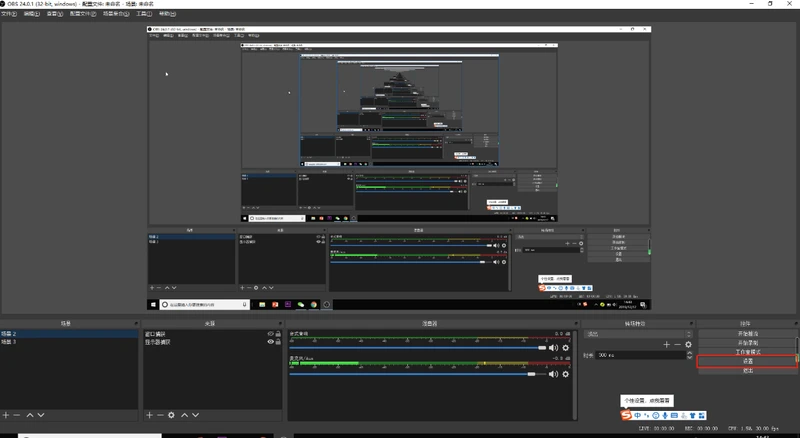Viewport: 800px width, 438px height.
Task: Add a transition with the Scene Transitions plus icon
Action: point(666,345)
